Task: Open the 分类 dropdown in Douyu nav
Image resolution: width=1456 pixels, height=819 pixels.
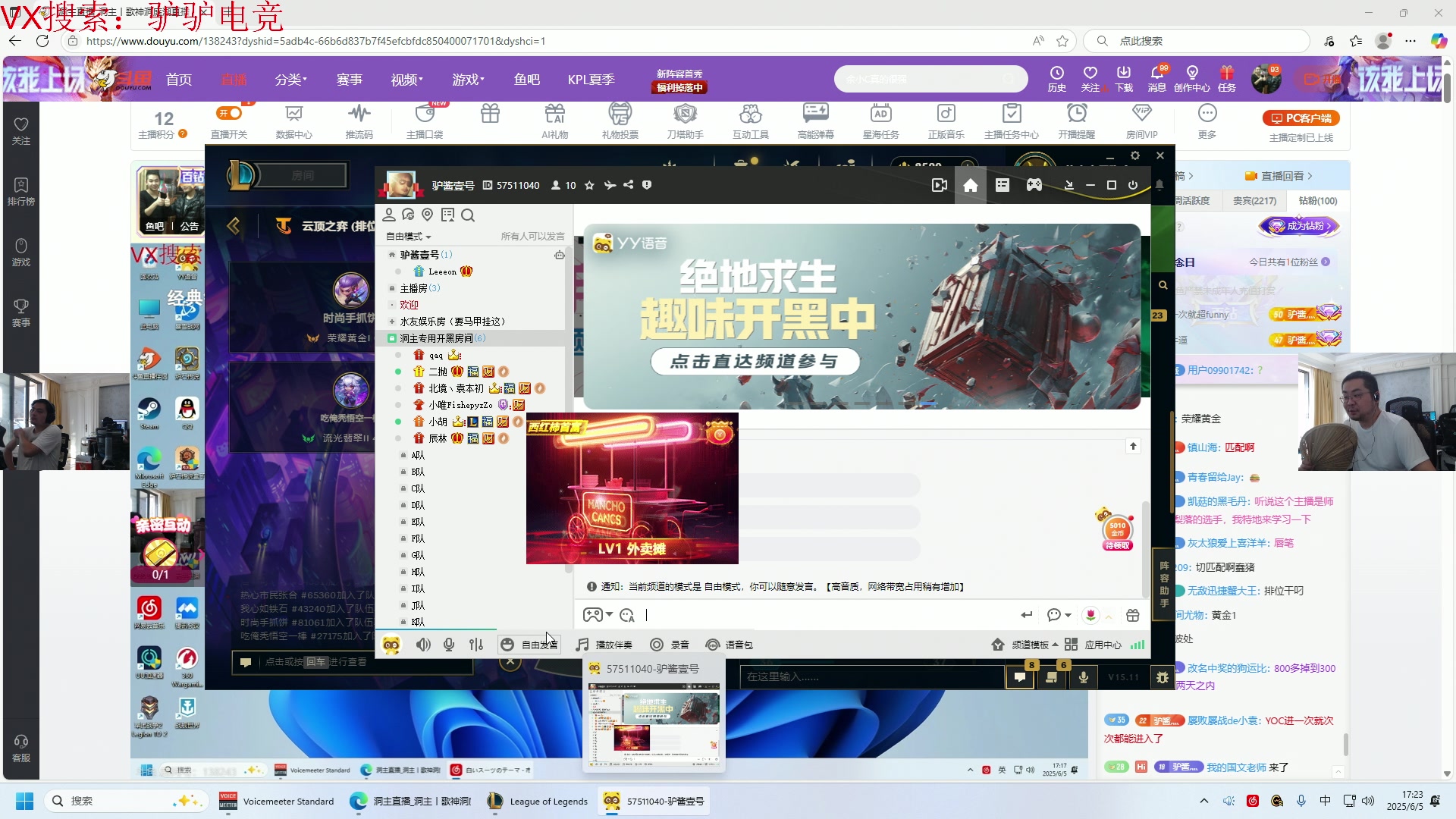Action: (x=290, y=80)
